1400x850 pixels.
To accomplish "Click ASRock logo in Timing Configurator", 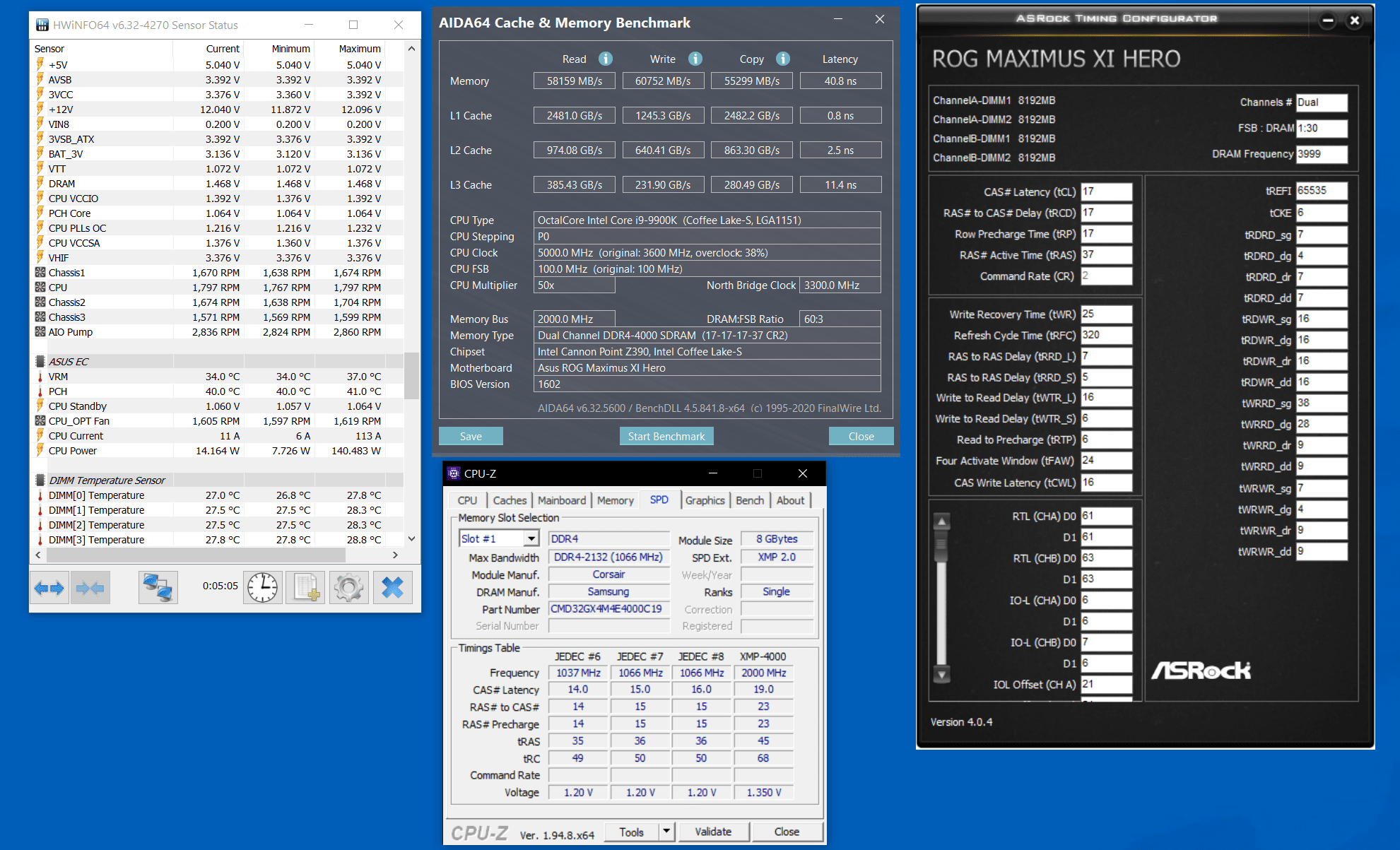I will [x=1201, y=671].
